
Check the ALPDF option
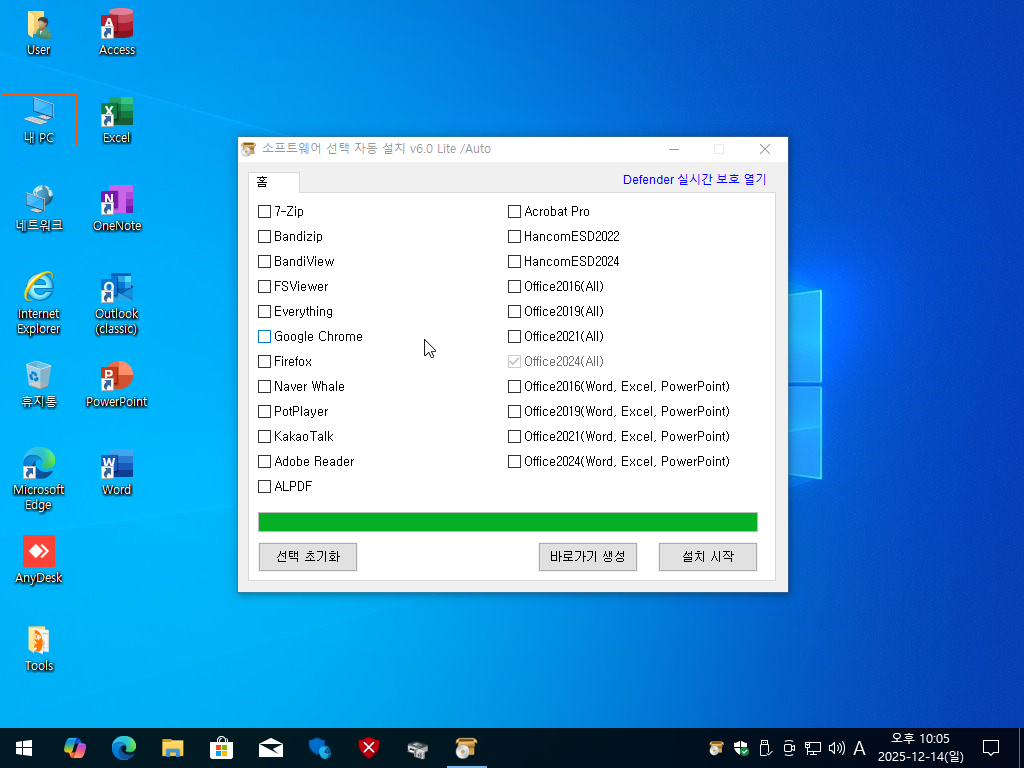point(264,487)
